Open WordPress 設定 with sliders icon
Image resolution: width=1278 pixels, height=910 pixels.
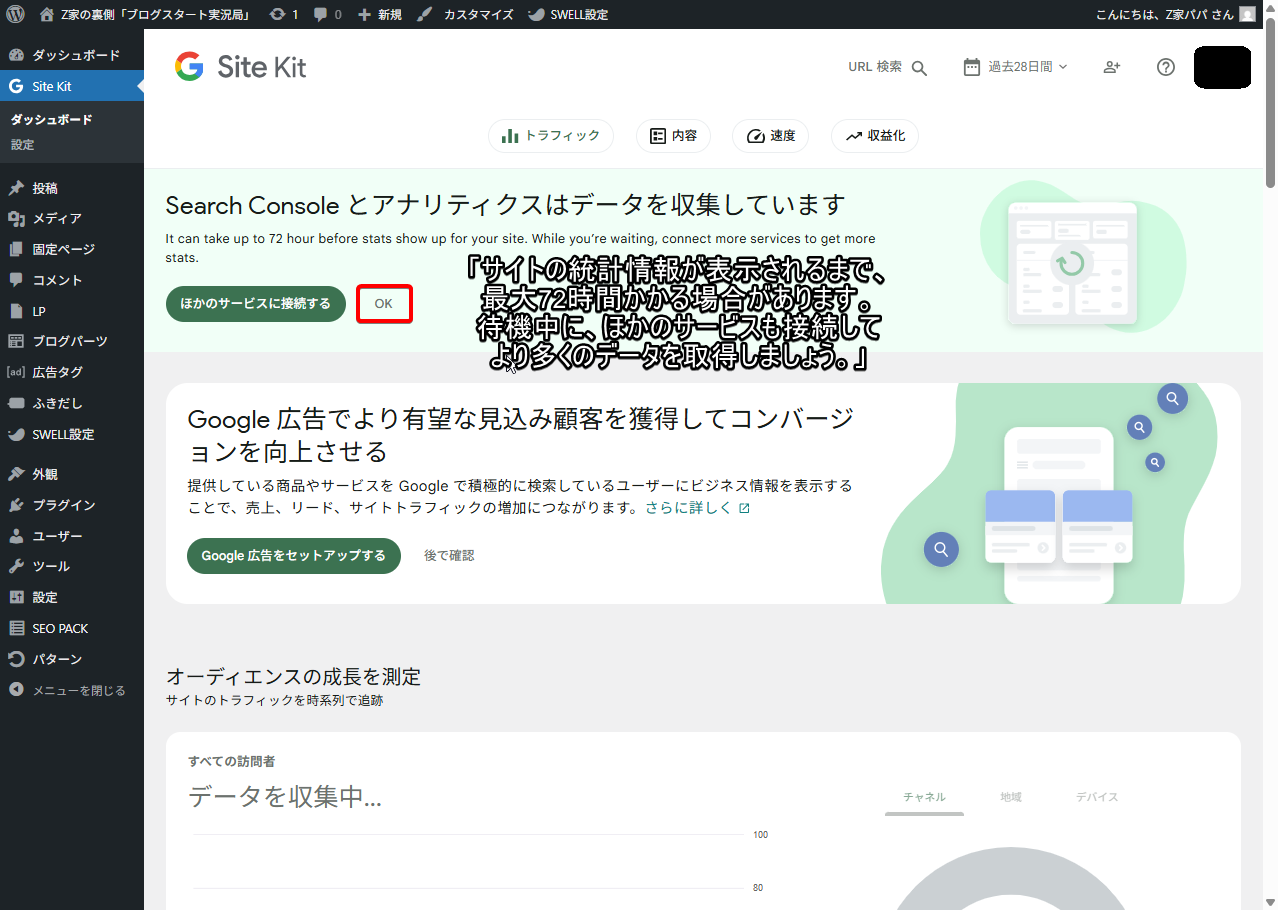point(72,597)
